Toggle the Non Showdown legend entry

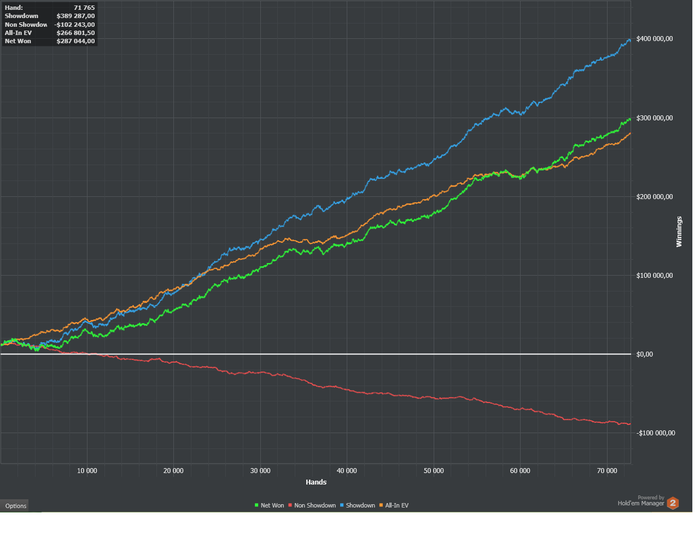312,506
